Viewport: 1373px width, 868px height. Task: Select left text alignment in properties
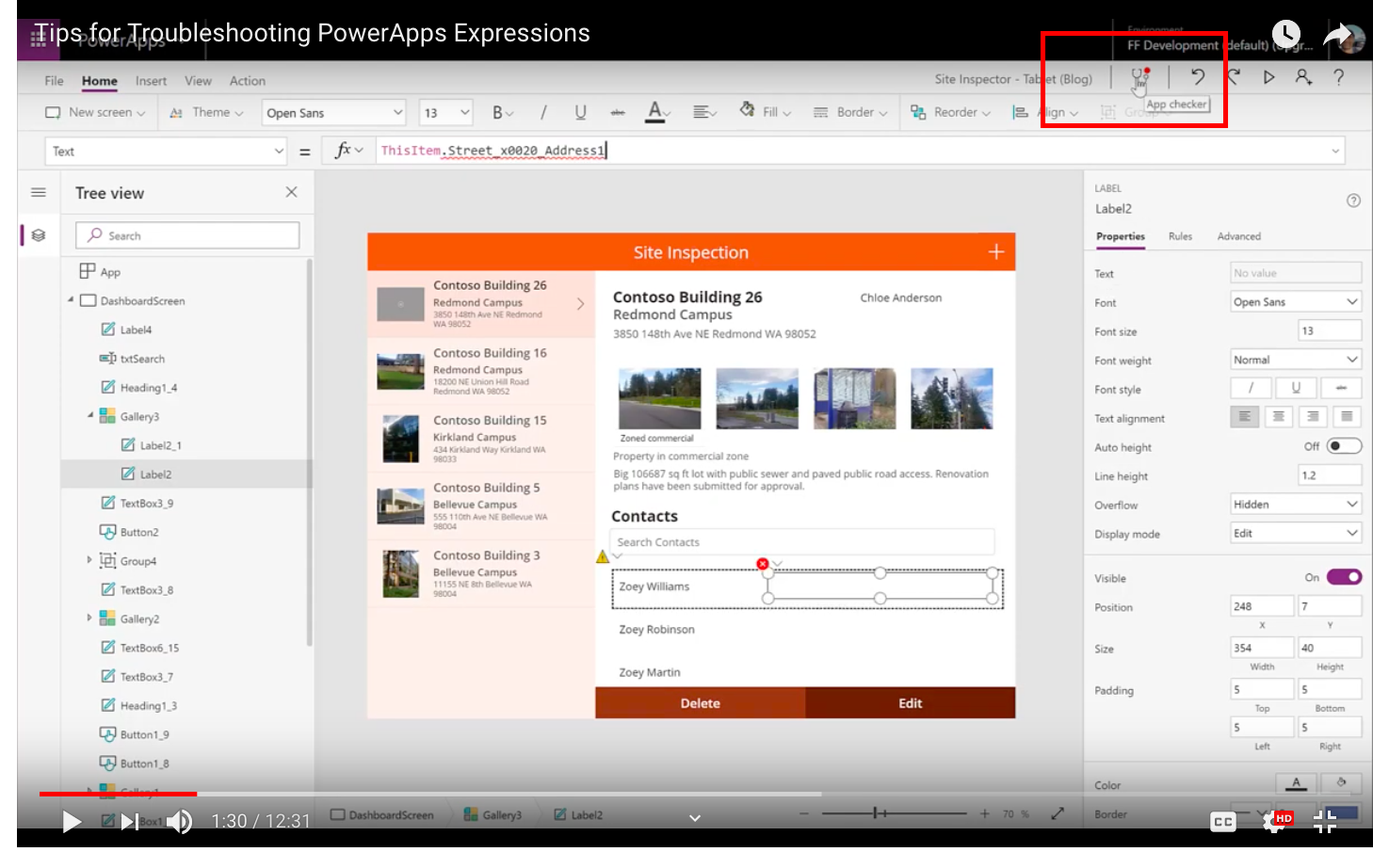[1244, 417]
